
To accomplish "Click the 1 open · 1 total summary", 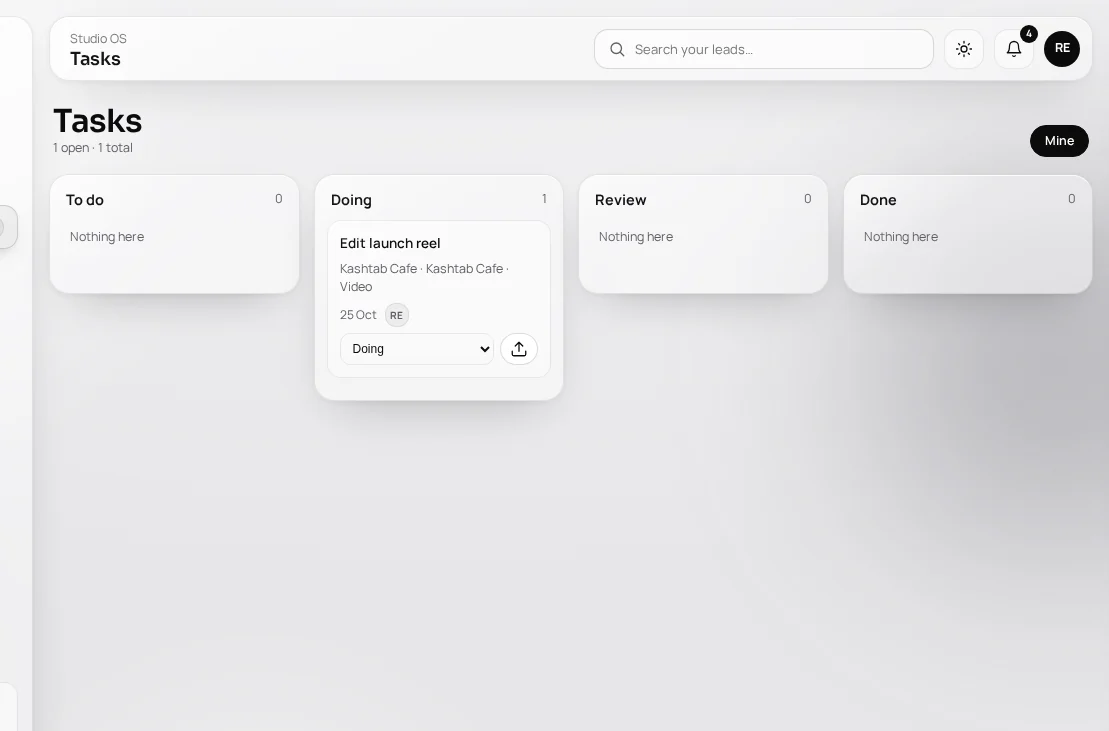I will pyautogui.click(x=93, y=148).
